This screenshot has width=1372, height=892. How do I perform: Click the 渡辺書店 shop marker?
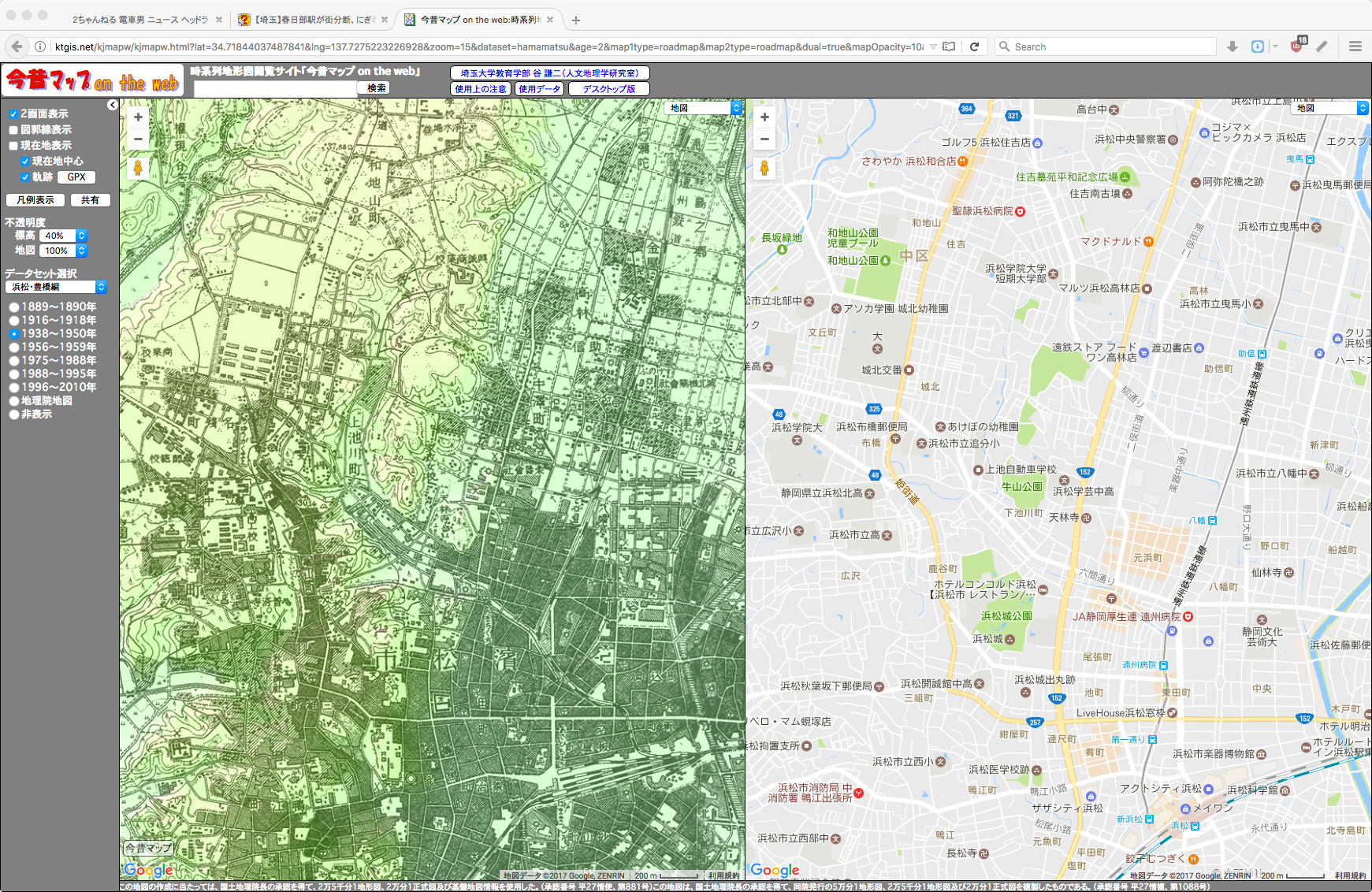[1199, 348]
